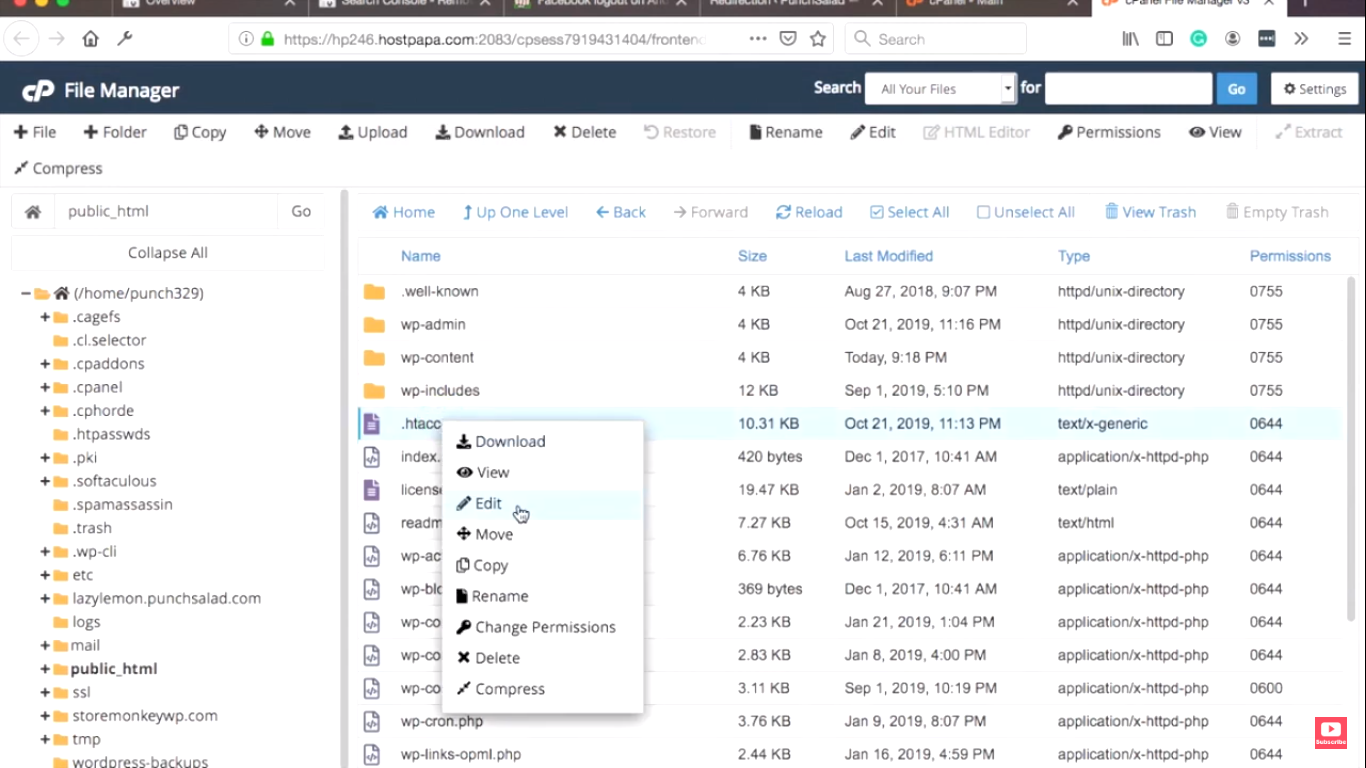Viewport: 1366px width, 768px height.
Task: Click the path Go button
Action: tap(301, 212)
